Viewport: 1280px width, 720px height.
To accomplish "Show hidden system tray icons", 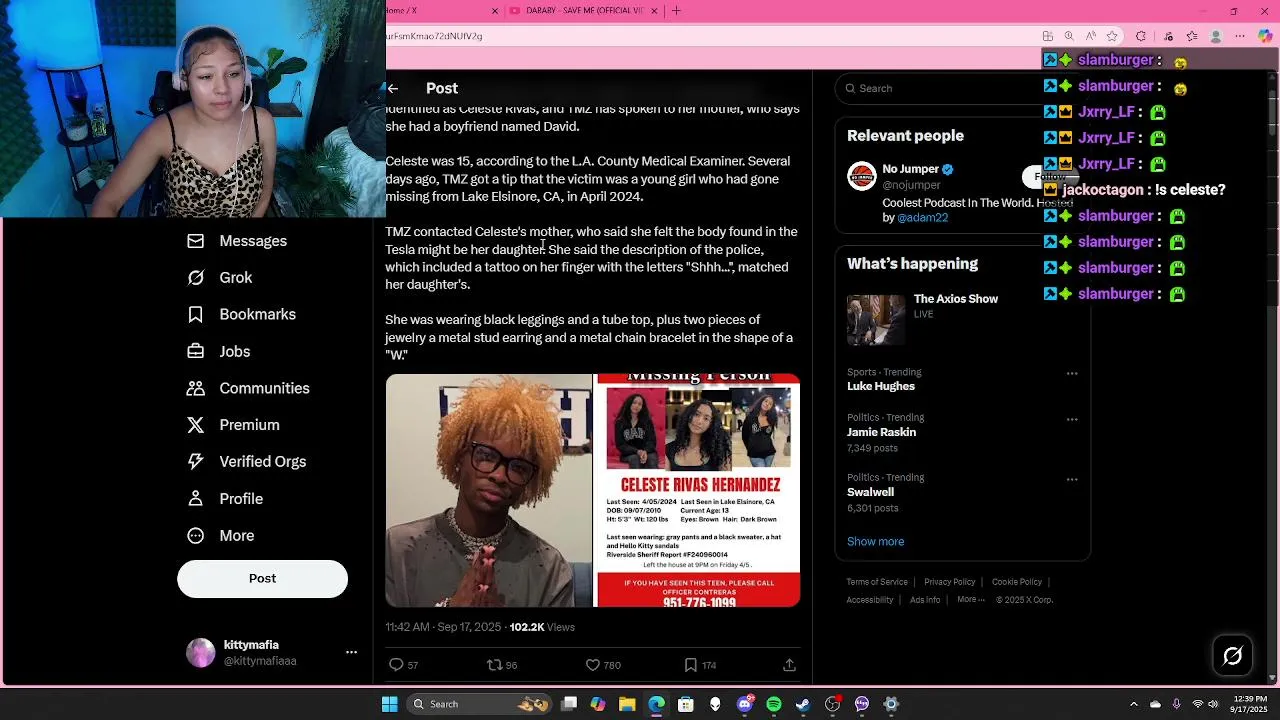I will (1133, 704).
